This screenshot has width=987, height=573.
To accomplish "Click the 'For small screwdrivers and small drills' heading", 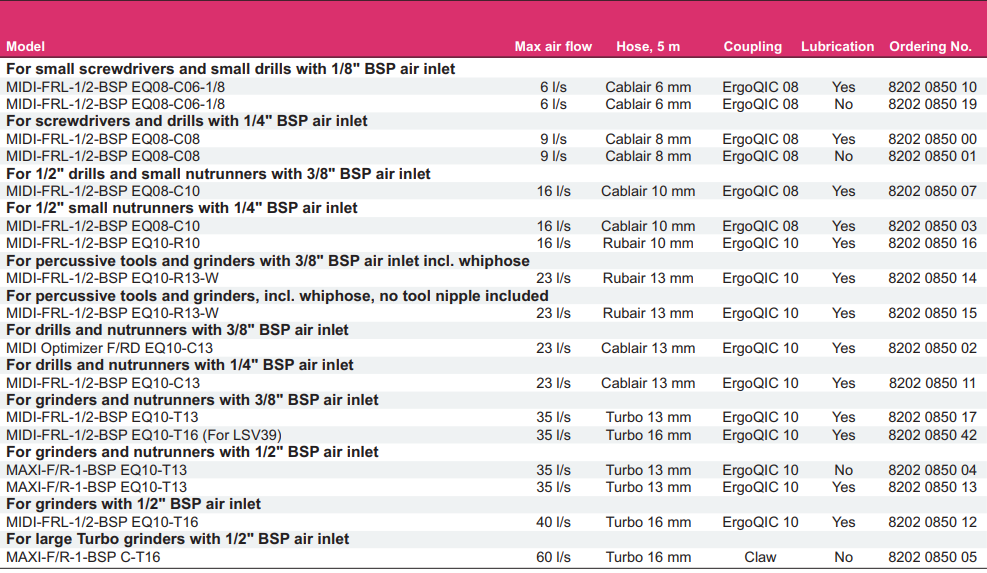I will click(x=230, y=69).
